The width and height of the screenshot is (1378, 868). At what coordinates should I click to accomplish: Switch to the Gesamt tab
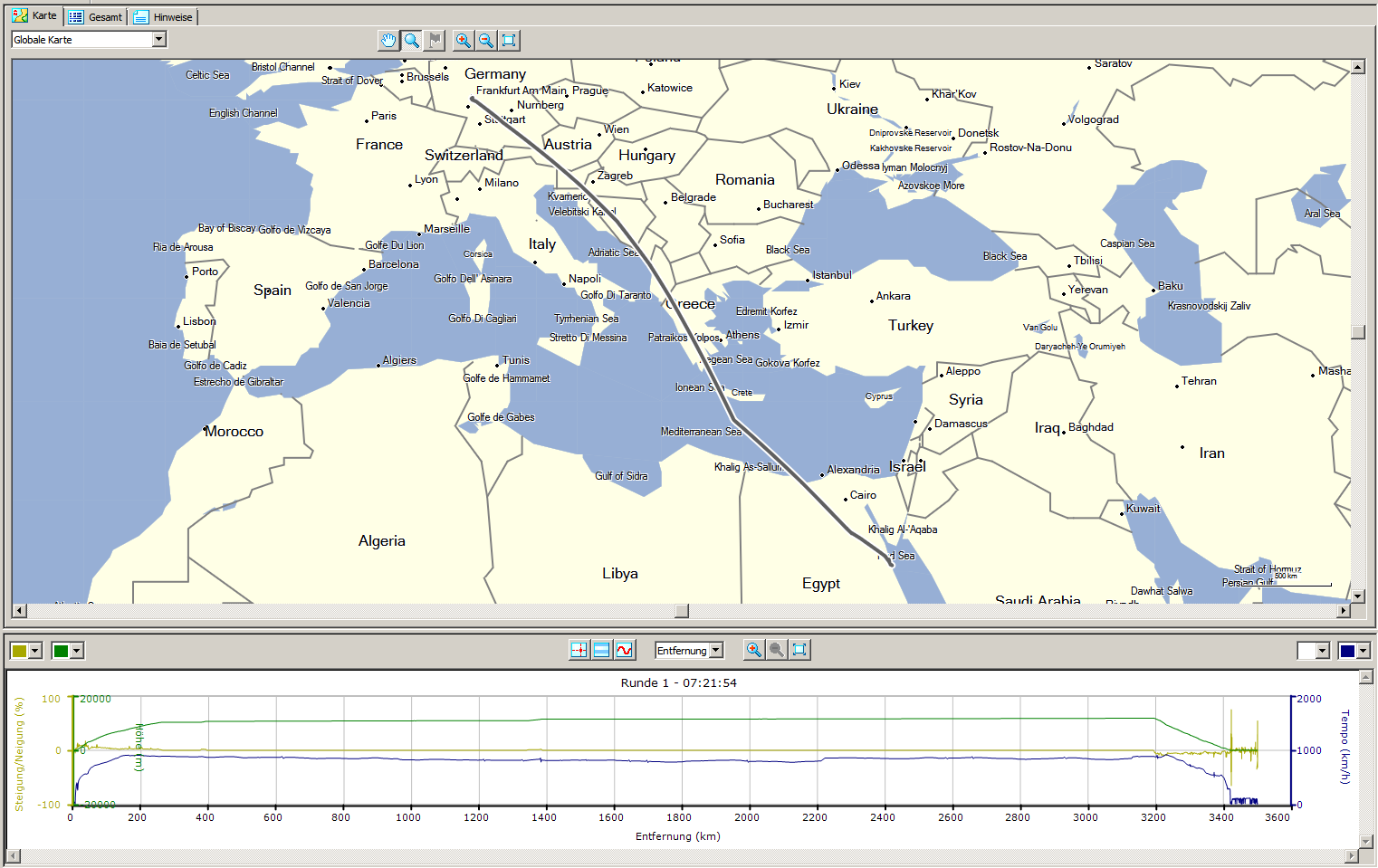pyautogui.click(x=96, y=17)
